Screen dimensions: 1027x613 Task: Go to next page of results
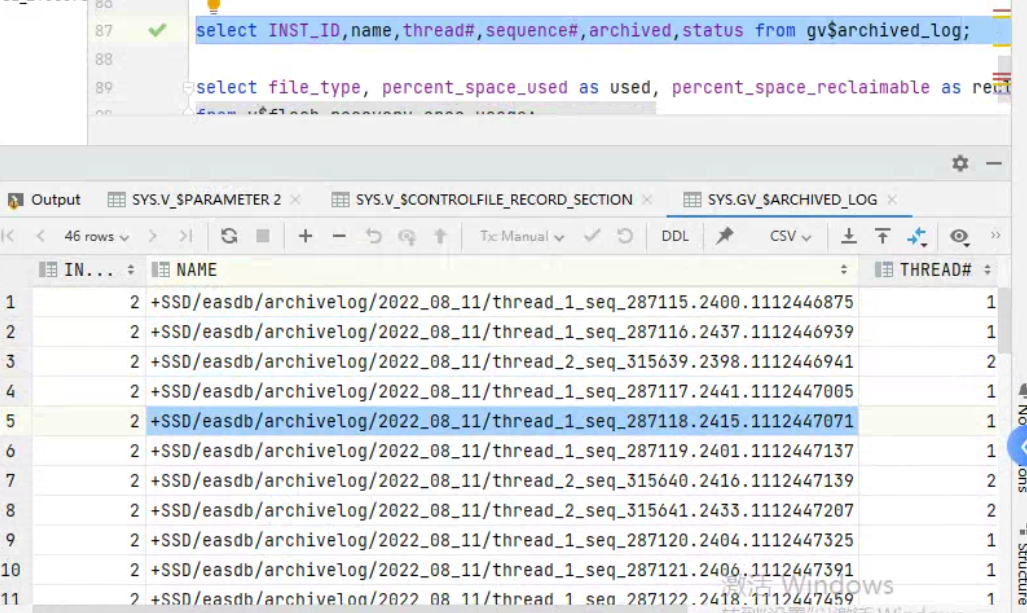(x=153, y=236)
